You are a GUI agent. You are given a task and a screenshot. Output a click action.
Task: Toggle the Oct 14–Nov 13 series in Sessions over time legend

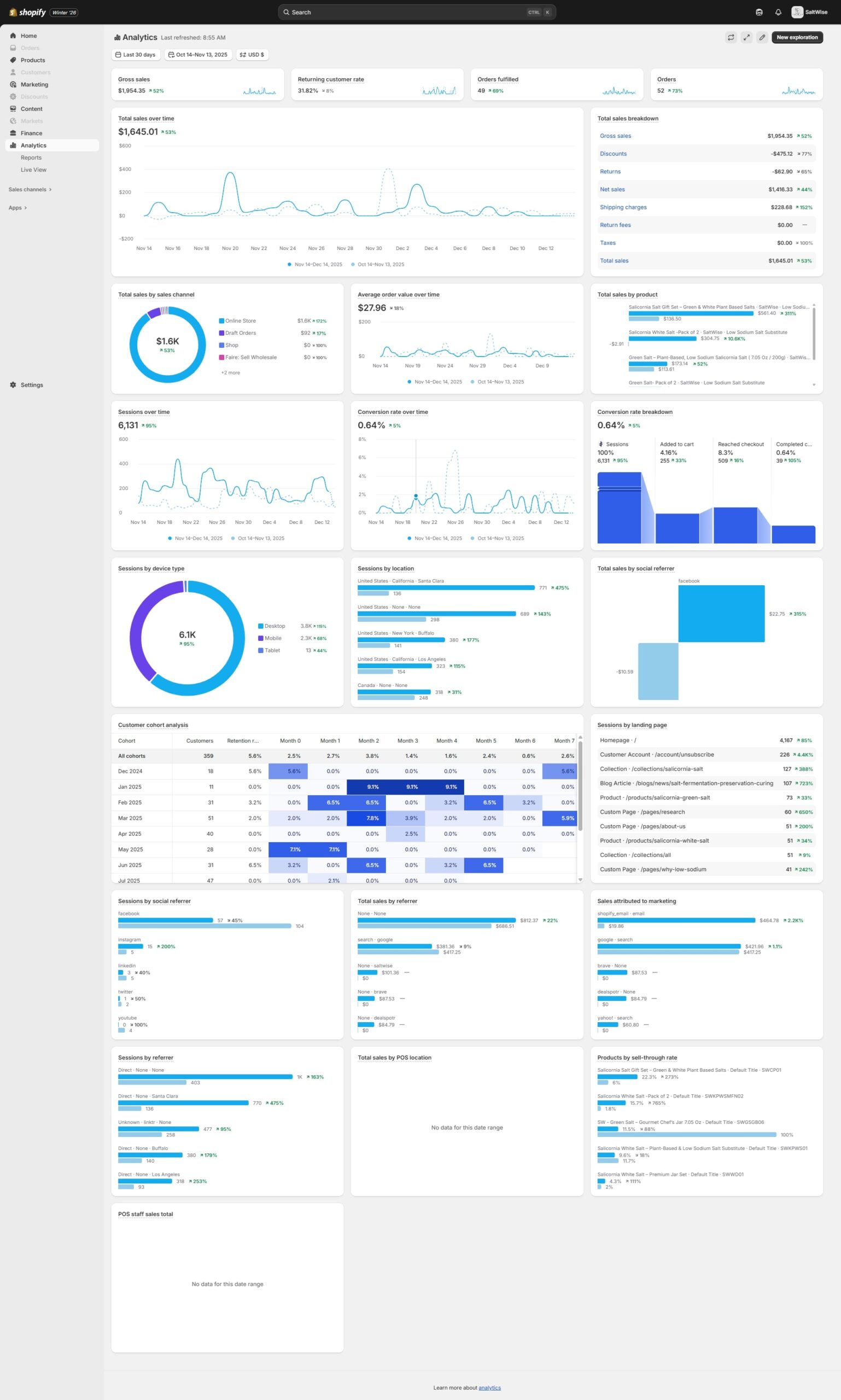(258, 539)
